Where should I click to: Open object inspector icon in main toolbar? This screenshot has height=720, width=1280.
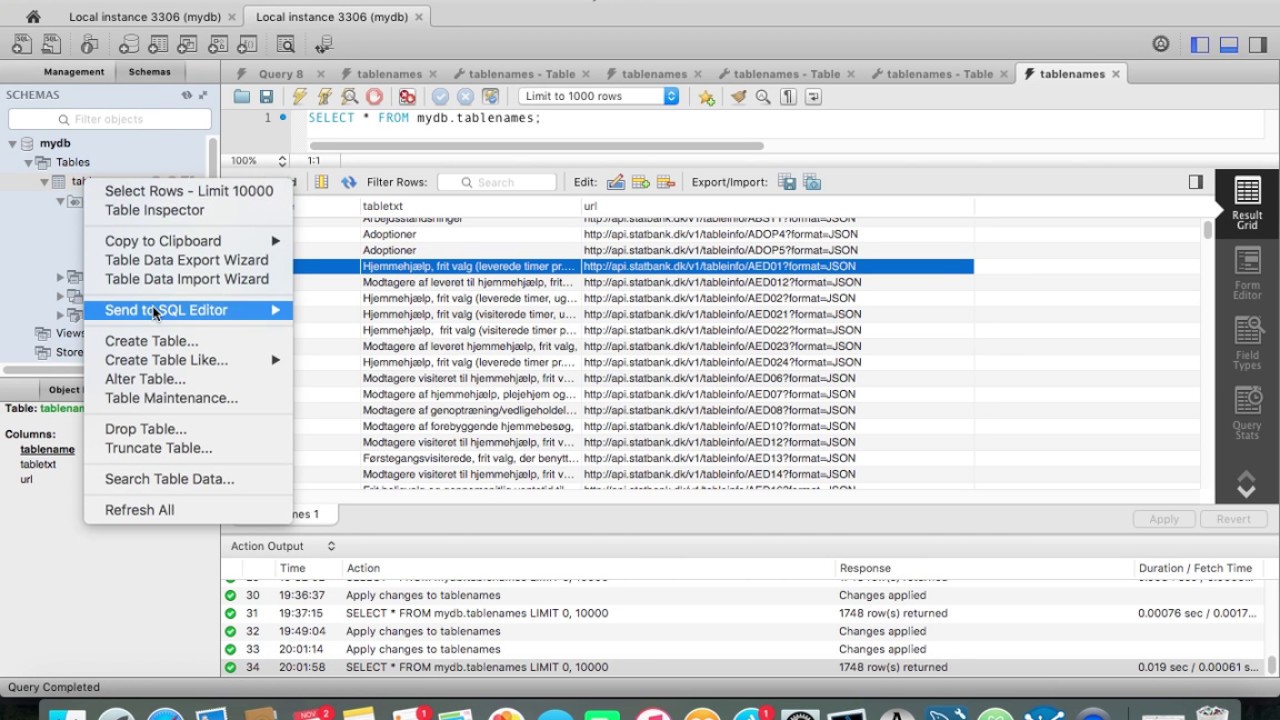[x=90, y=44]
